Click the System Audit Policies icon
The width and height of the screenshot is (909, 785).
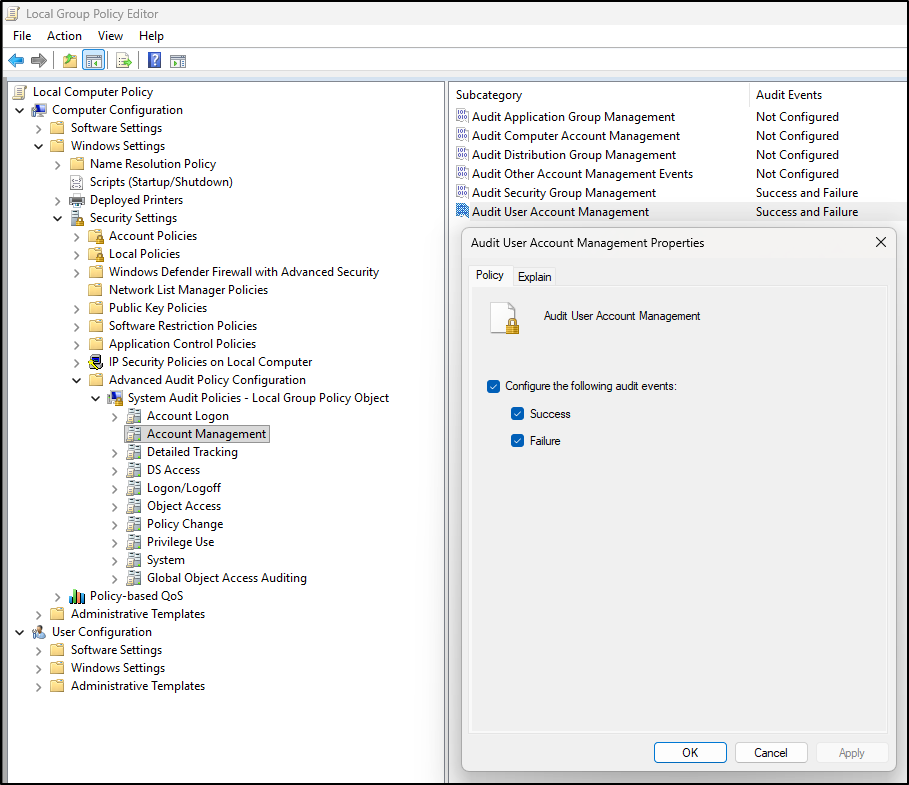(115, 398)
